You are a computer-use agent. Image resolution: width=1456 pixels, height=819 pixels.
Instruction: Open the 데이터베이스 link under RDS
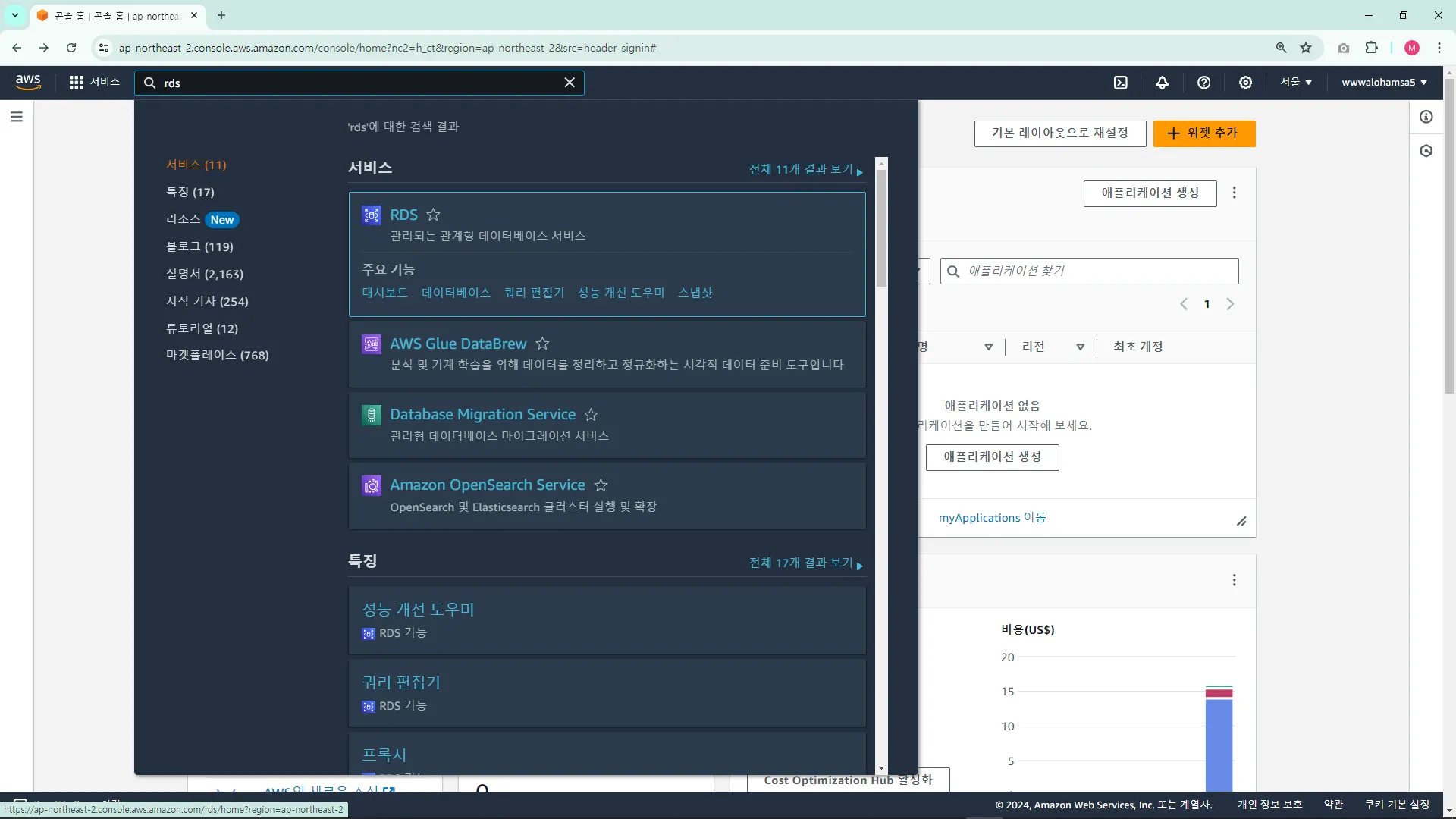[x=456, y=293]
